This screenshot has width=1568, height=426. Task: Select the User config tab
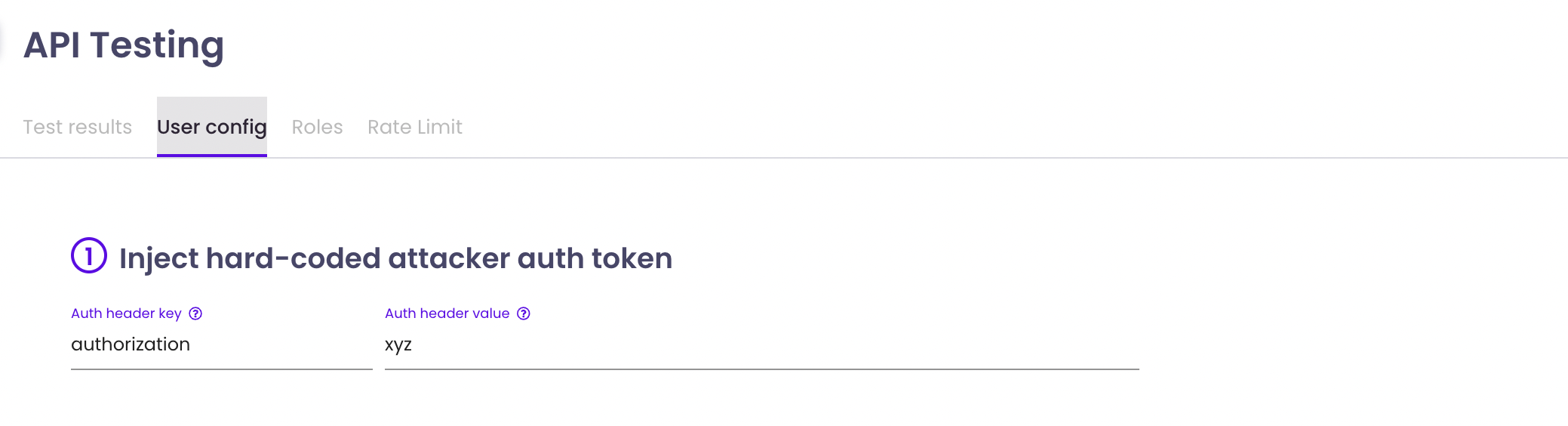coord(211,127)
